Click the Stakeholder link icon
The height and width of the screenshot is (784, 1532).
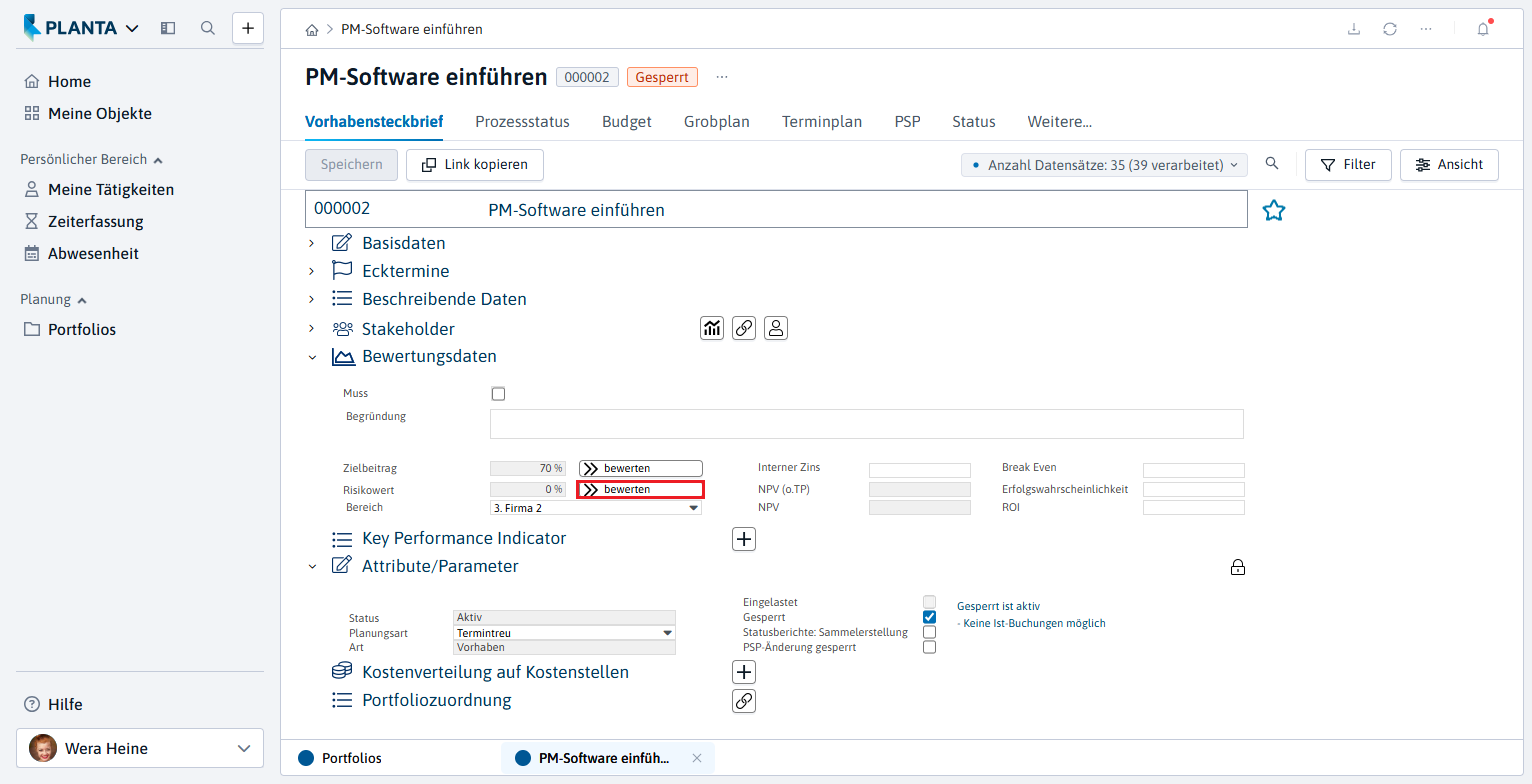tap(744, 328)
